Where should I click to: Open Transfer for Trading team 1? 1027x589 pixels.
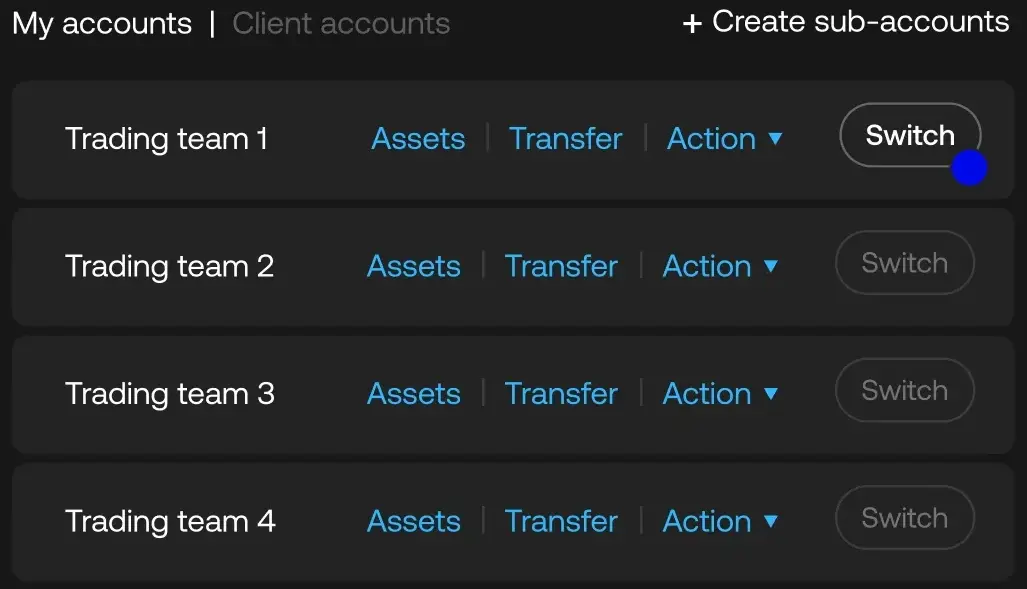565,139
